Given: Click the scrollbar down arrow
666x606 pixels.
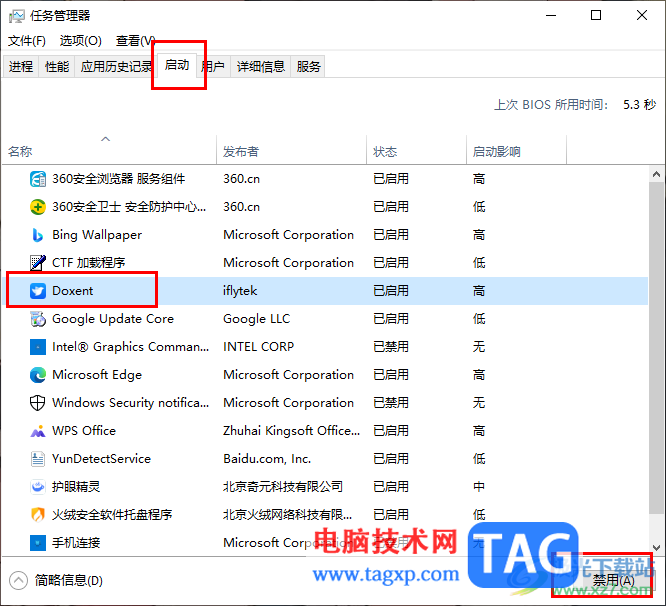Looking at the screenshot, I should pos(656,548).
